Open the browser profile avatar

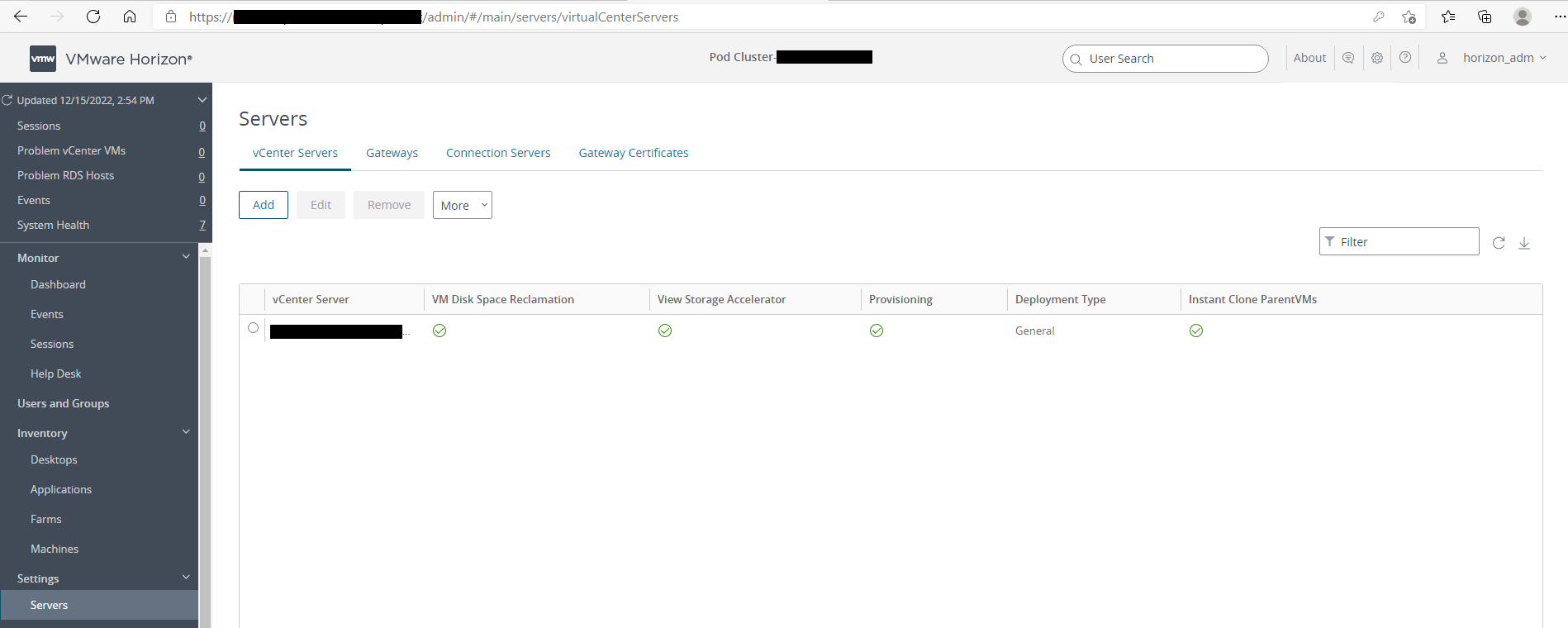1523,17
